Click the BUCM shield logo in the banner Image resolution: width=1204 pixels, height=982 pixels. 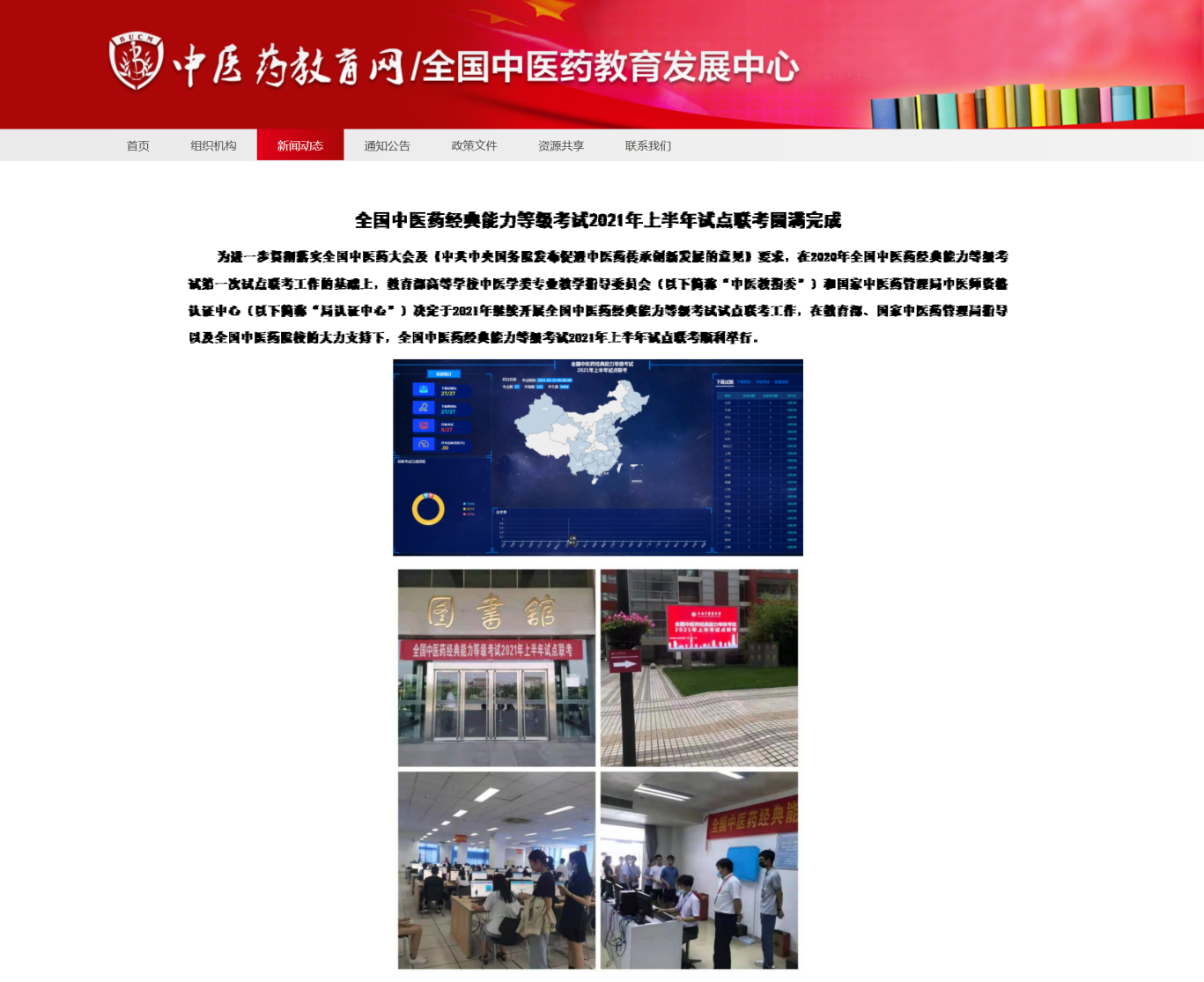click(x=136, y=61)
